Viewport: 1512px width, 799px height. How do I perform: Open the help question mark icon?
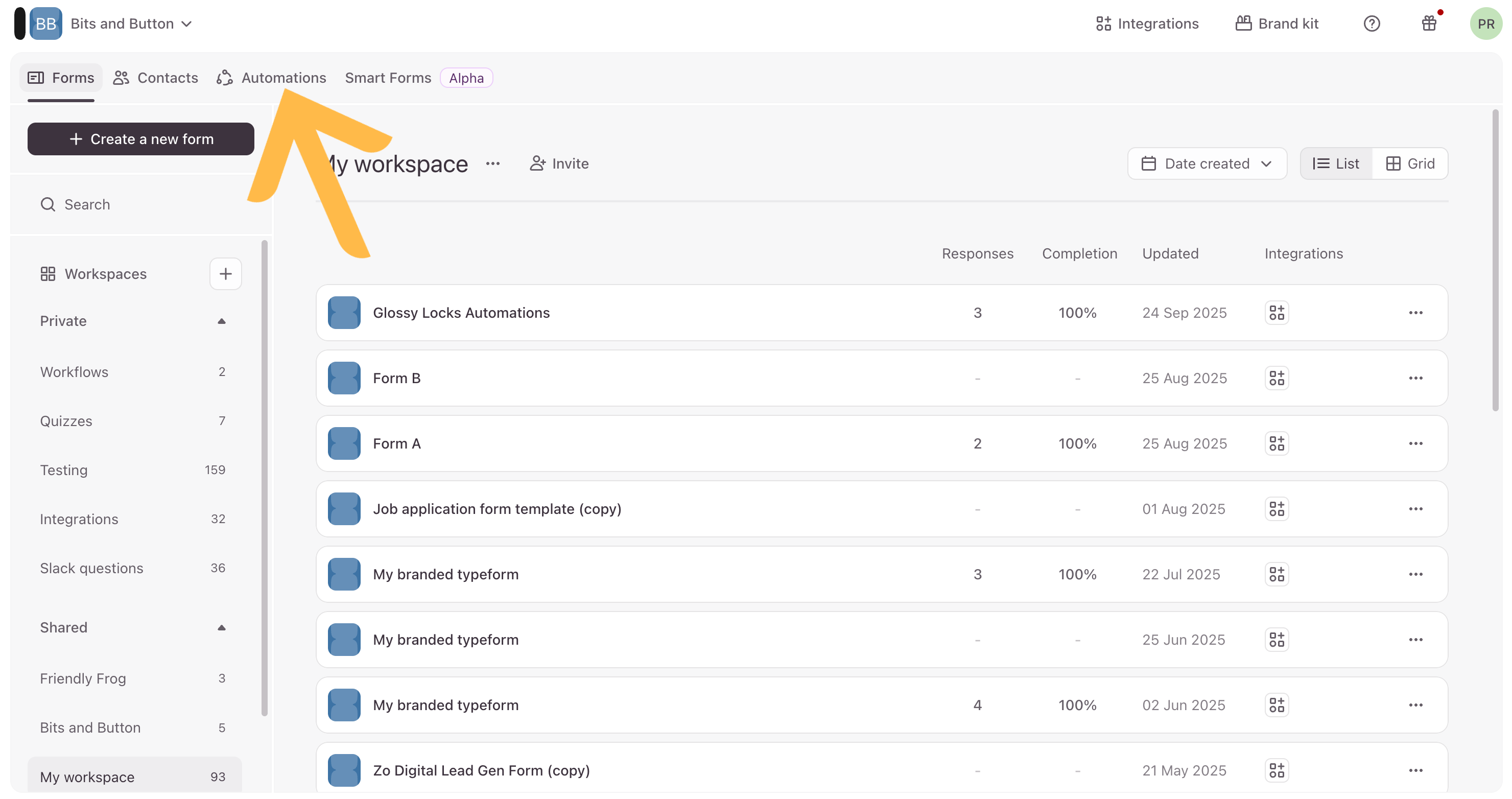1371,24
